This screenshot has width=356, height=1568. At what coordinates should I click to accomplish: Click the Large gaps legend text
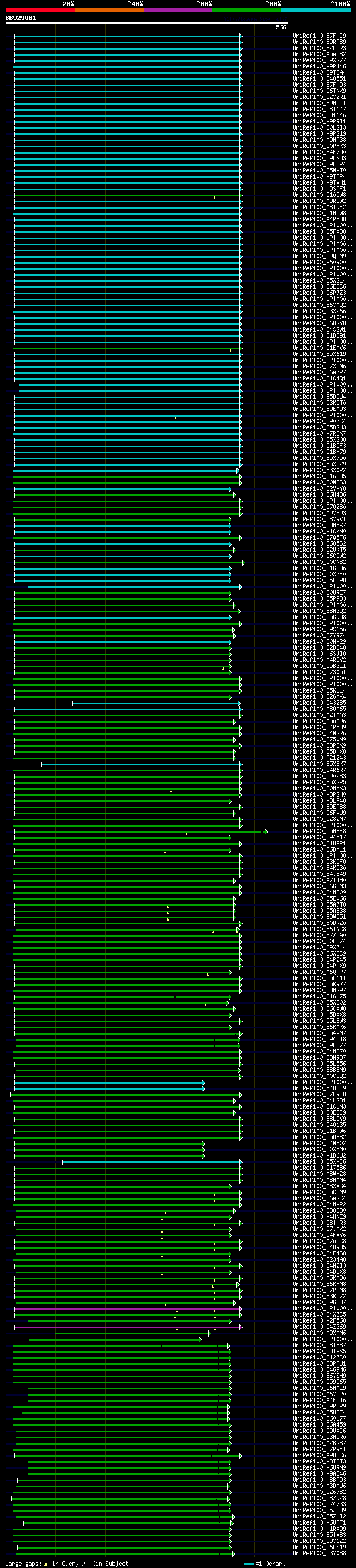(68, 1564)
